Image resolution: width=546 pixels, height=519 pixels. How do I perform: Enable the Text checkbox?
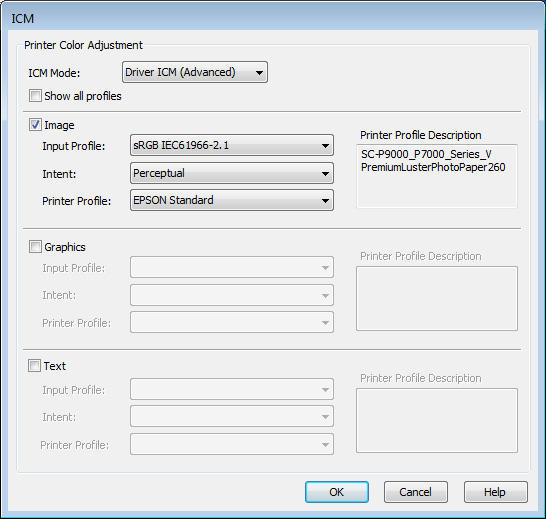[34, 366]
